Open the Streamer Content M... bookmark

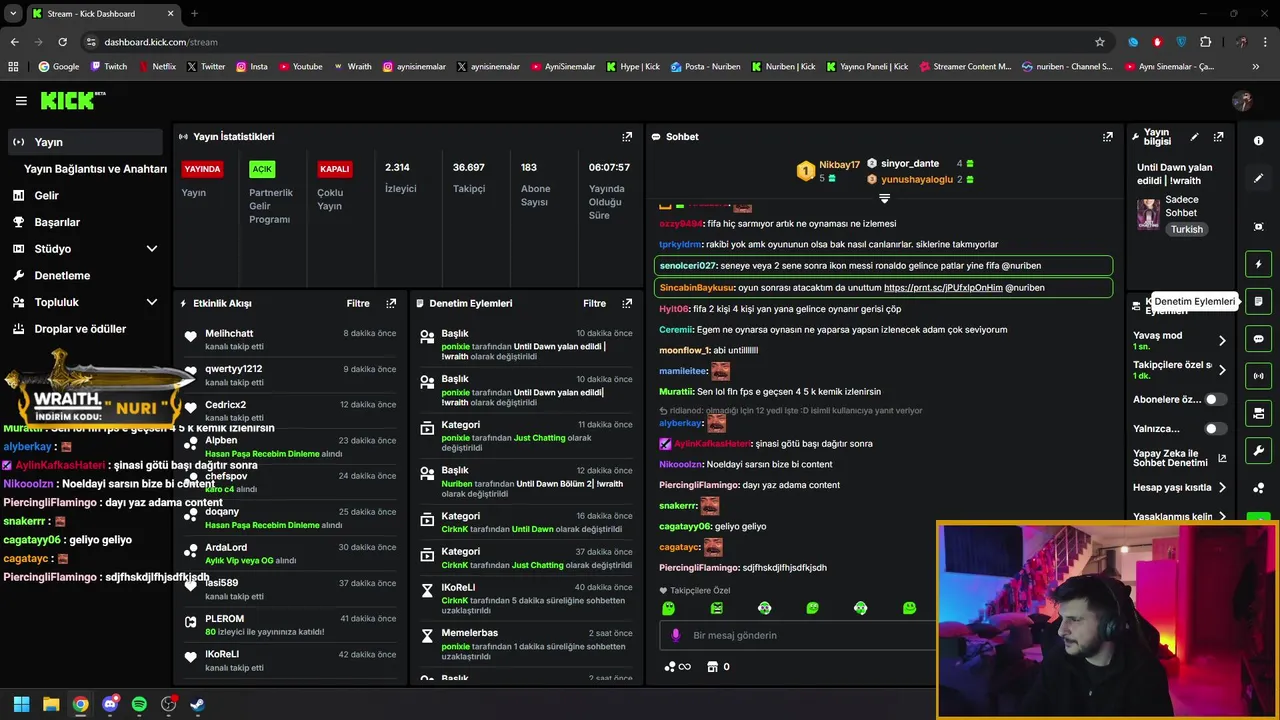pos(963,67)
